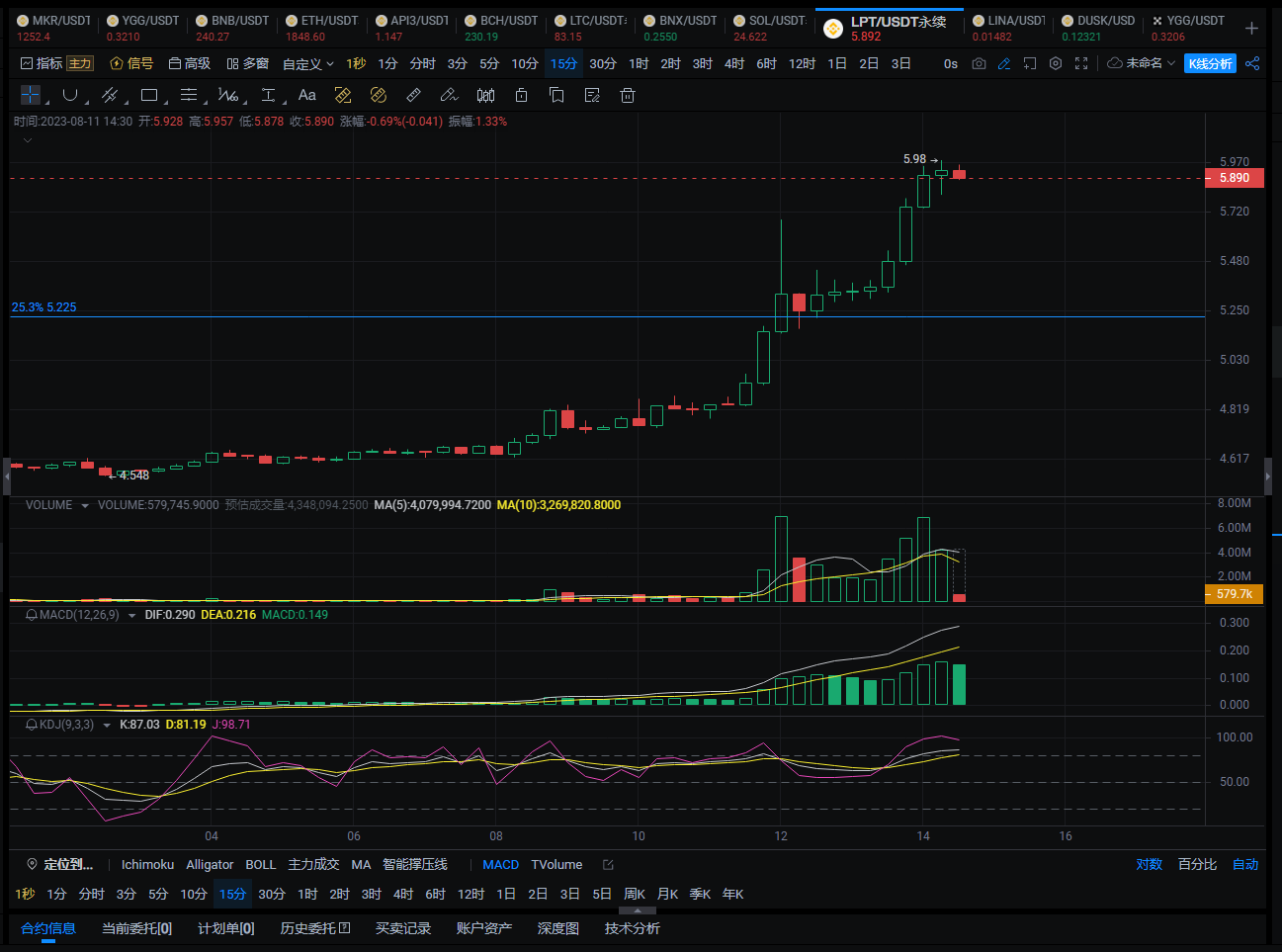Click the share icon
Image resolution: width=1282 pixels, height=952 pixels.
(1252, 63)
